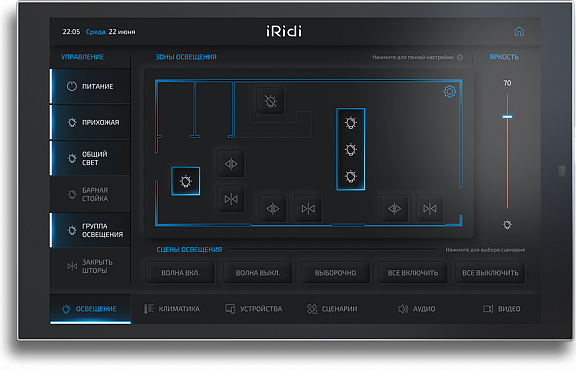Switch to the ОСВЕЩЕНИЕ tab
This screenshot has width=576, height=370.
(90, 309)
